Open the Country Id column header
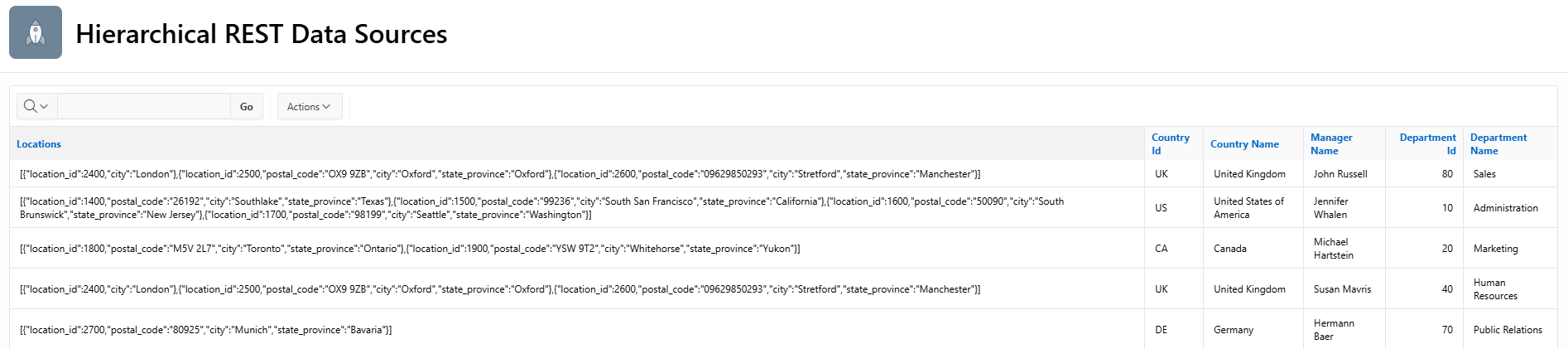The width and height of the screenshot is (1568, 349). click(x=1171, y=144)
